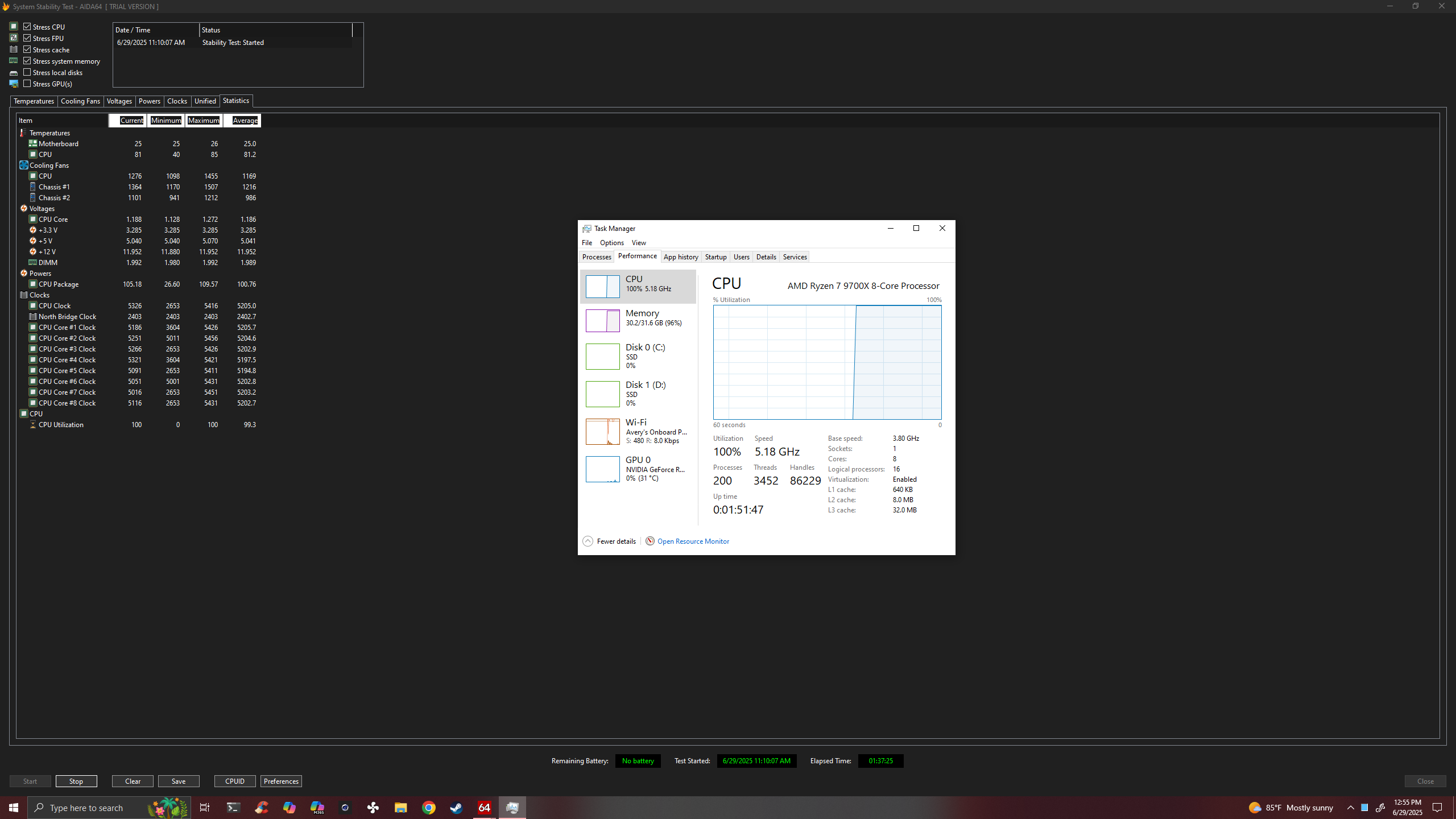Open the App history tab
The height and width of the screenshot is (819, 1456).
pos(681,257)
